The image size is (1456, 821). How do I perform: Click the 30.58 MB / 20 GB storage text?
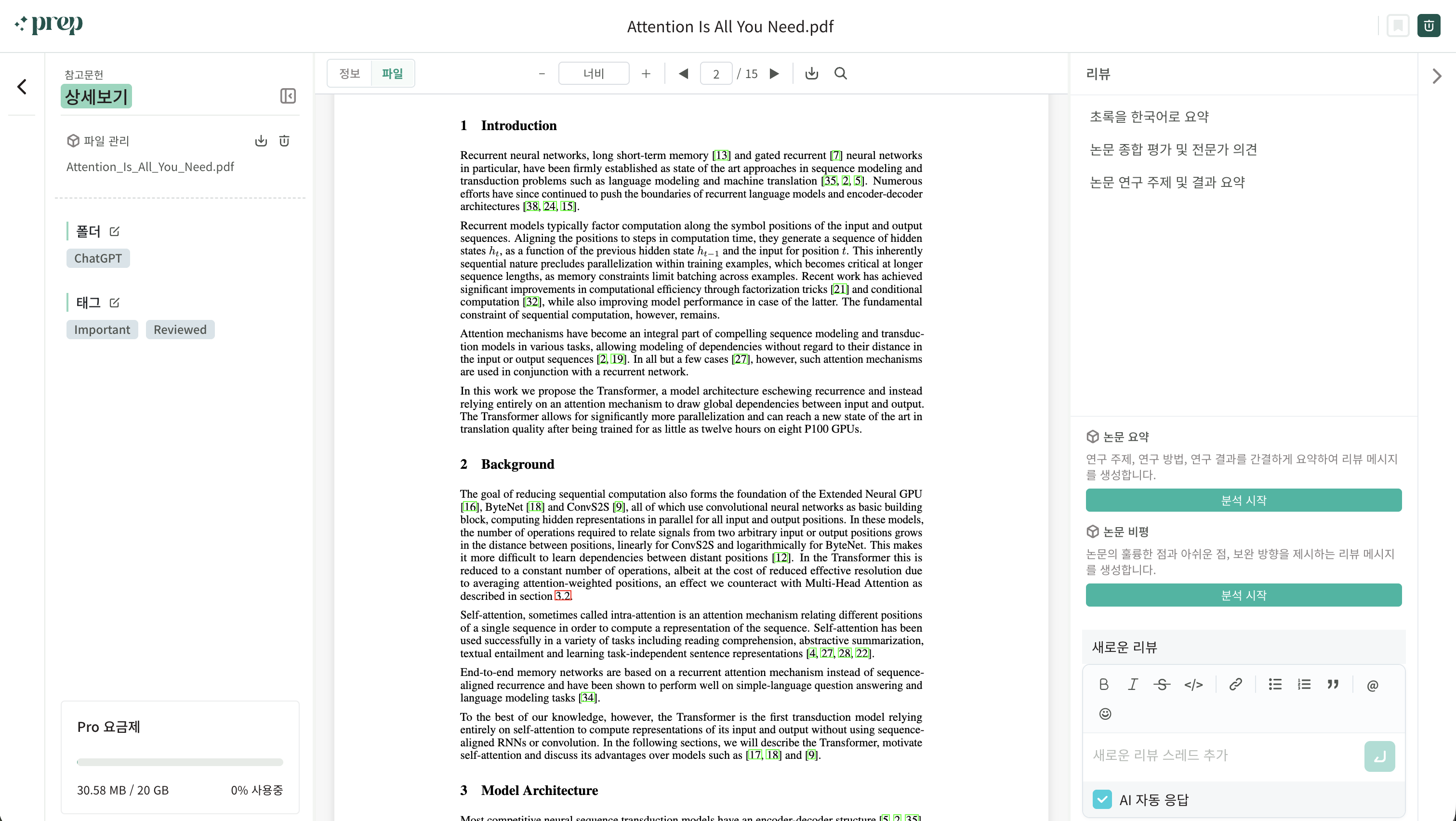[x=123, y=790]
